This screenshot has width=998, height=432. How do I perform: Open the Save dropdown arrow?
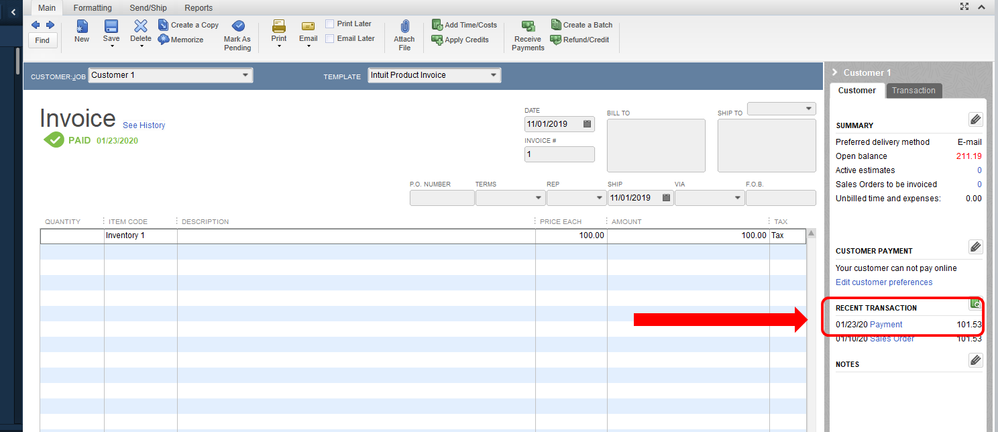pyautogui.click(x=111, y=46)
